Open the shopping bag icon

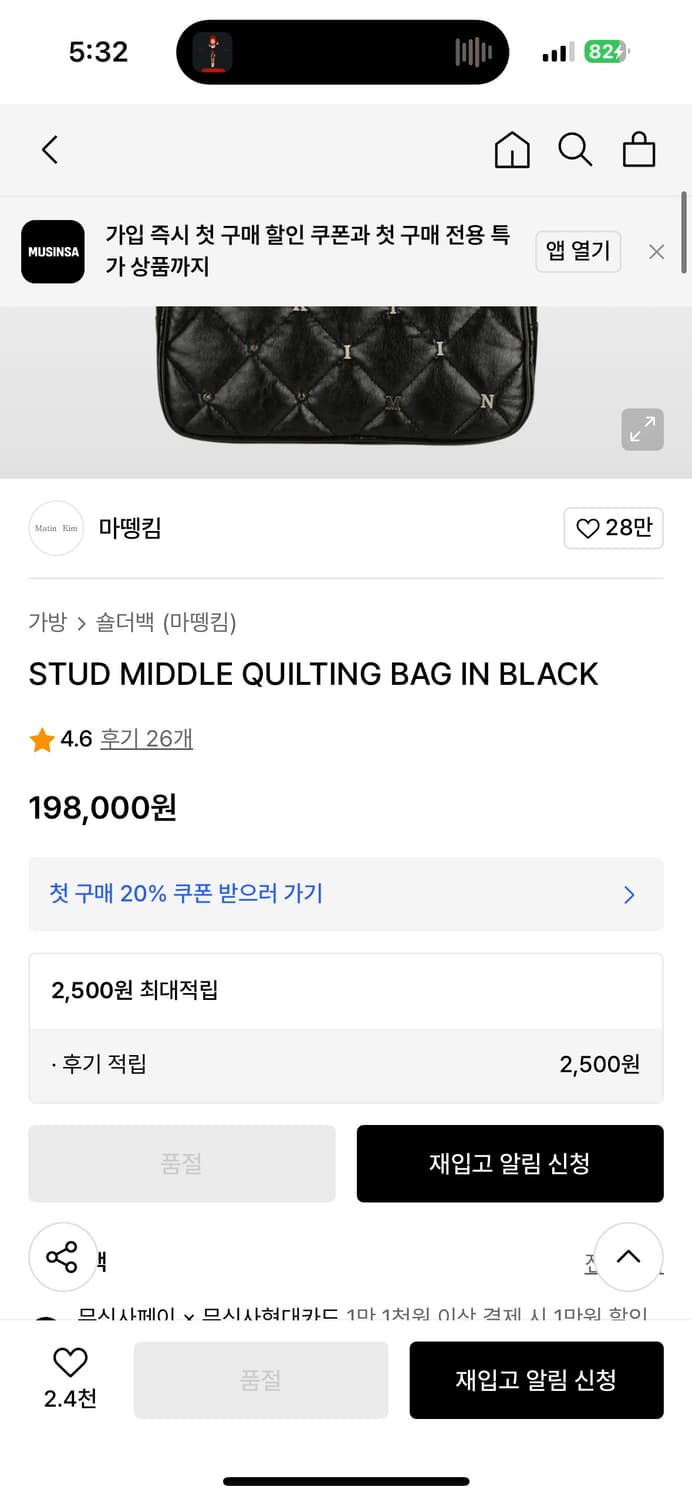click(x=639, y=149)
